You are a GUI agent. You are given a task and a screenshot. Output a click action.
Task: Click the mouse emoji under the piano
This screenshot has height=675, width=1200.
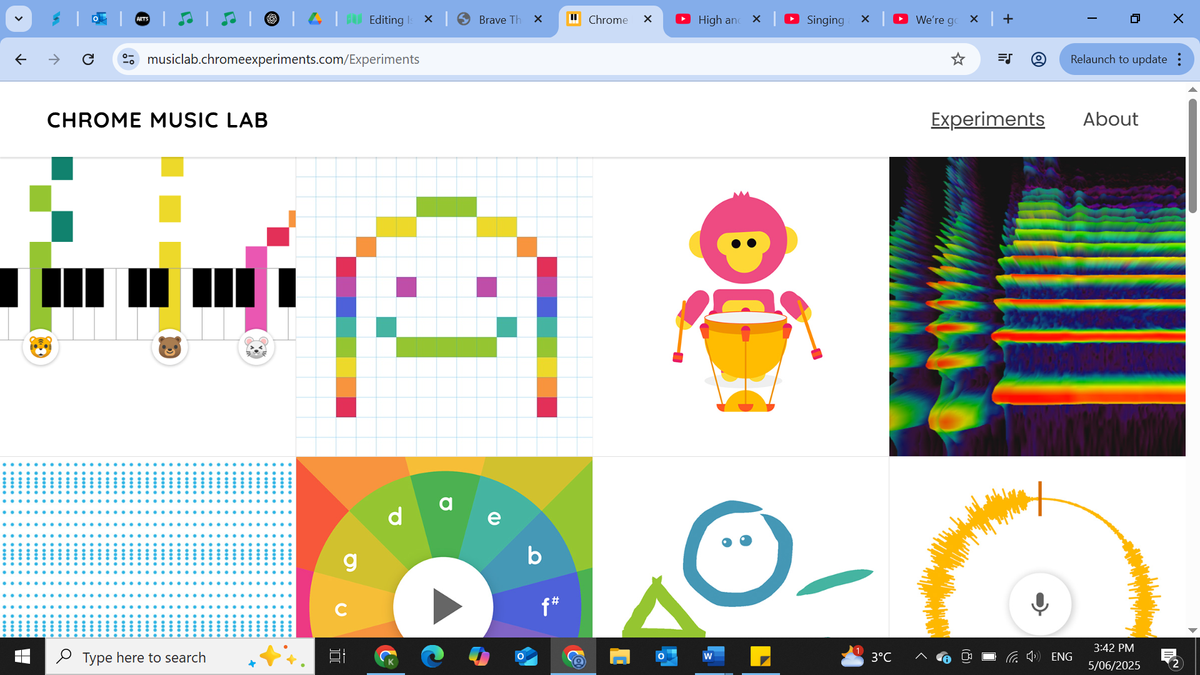point(256,347)
